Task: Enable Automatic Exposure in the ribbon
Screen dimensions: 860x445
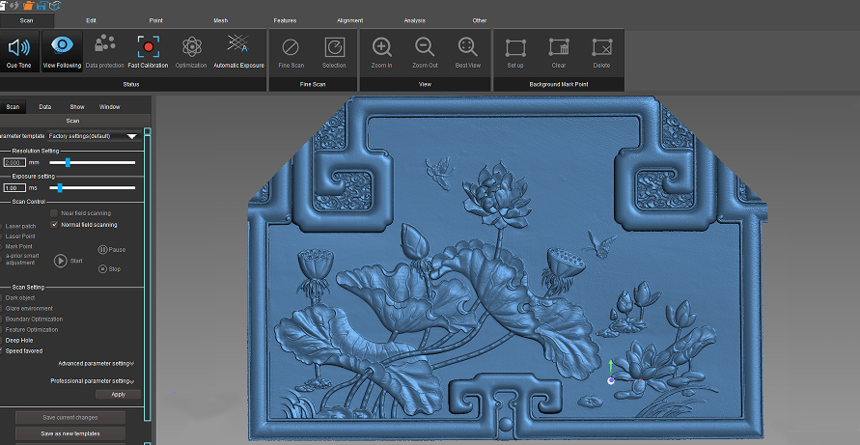Action: pos(238,44)
